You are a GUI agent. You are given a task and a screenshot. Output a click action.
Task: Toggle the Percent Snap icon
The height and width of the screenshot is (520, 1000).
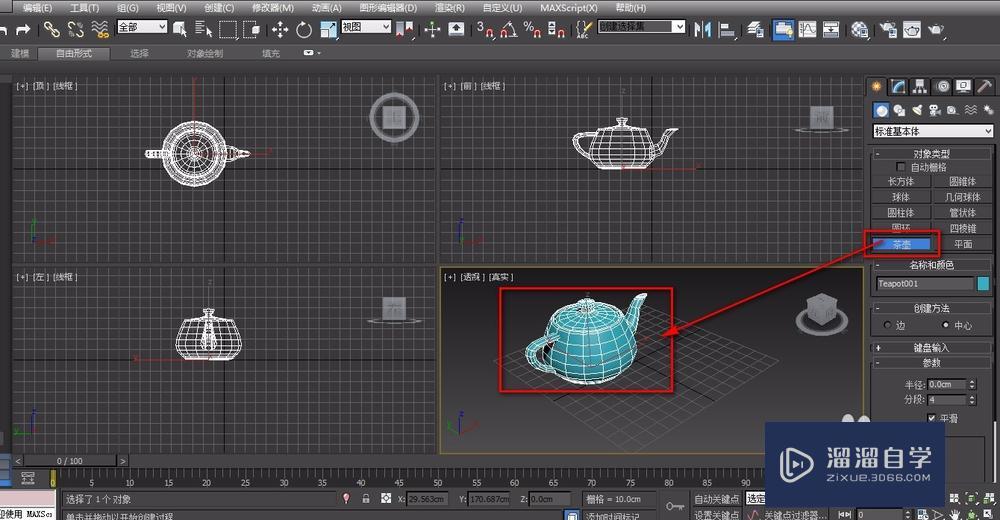532,29
